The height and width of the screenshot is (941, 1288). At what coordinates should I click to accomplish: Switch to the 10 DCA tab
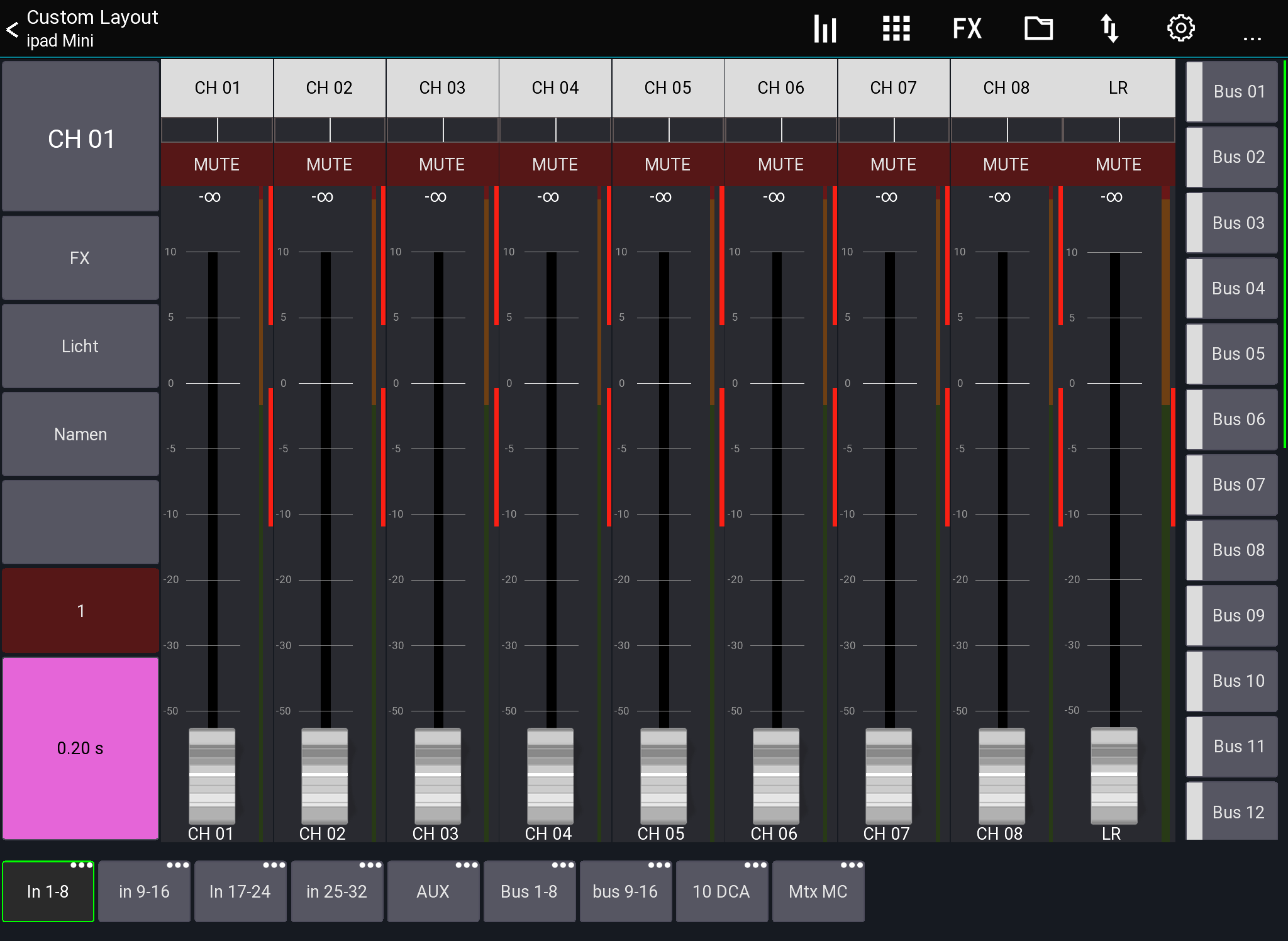722,891
